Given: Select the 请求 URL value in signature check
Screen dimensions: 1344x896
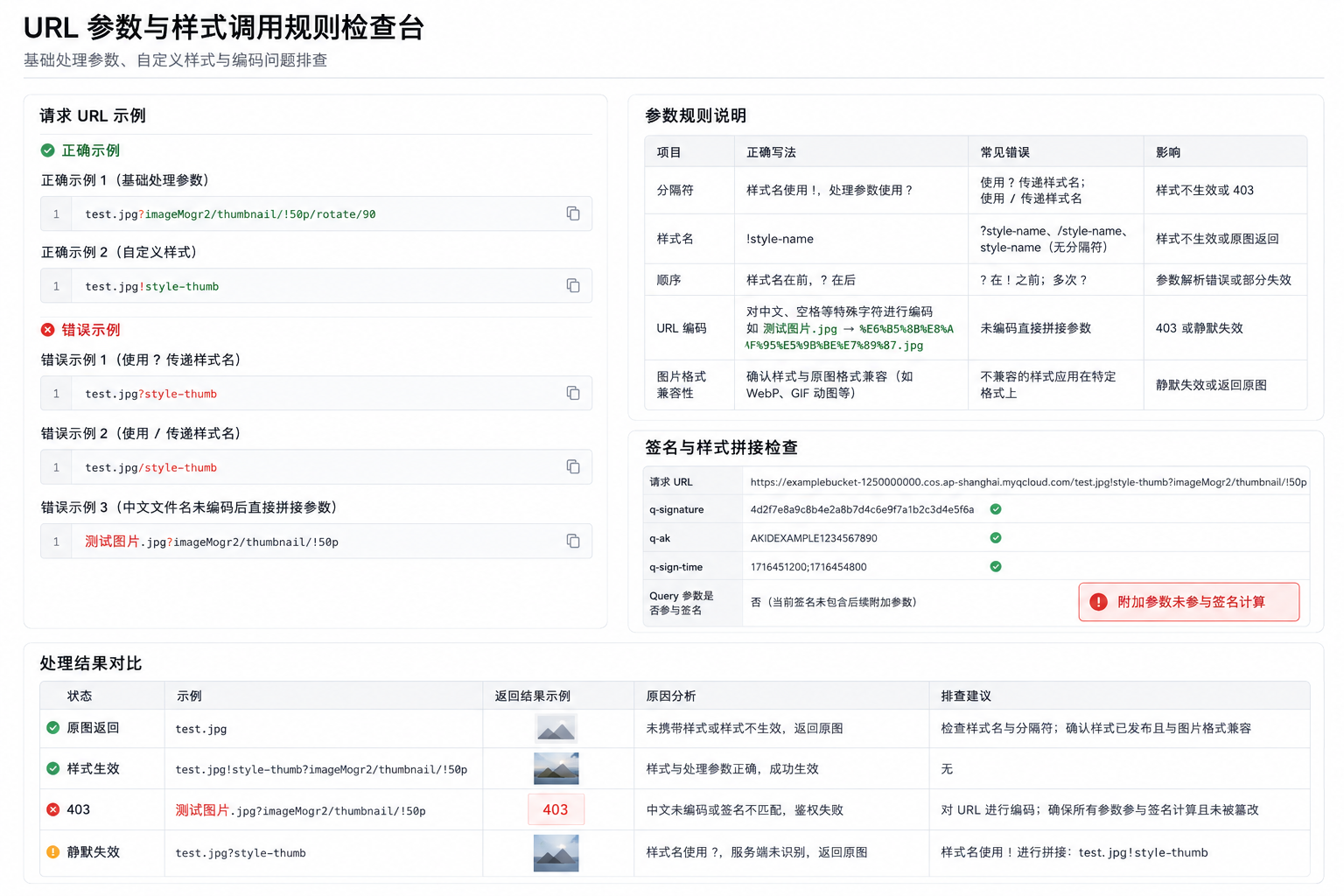Looking at the screenshot, I should [1028, 482].
